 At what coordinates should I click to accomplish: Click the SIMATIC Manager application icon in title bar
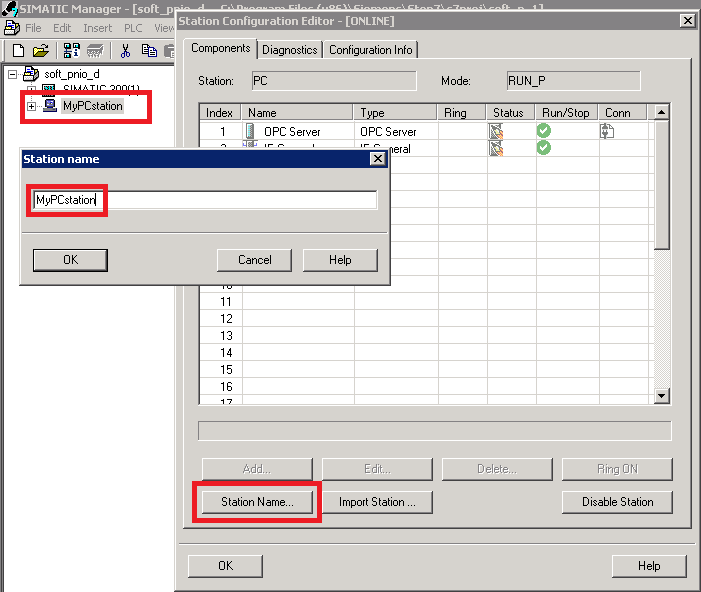[x=9, y=8]
